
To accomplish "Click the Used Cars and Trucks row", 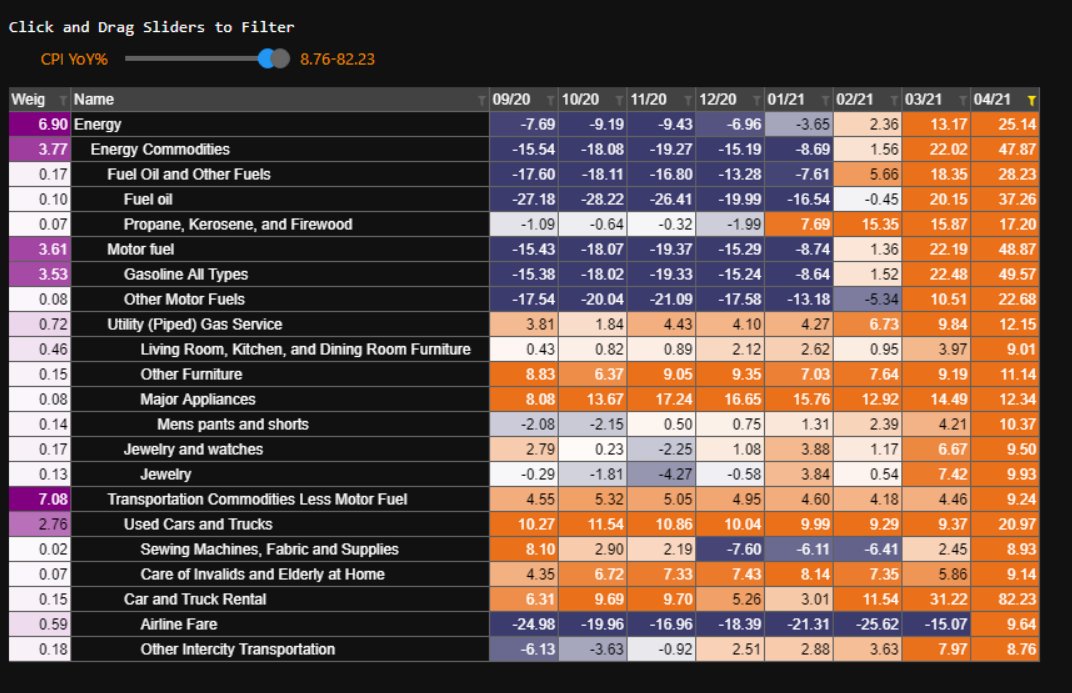I will 198,524.
